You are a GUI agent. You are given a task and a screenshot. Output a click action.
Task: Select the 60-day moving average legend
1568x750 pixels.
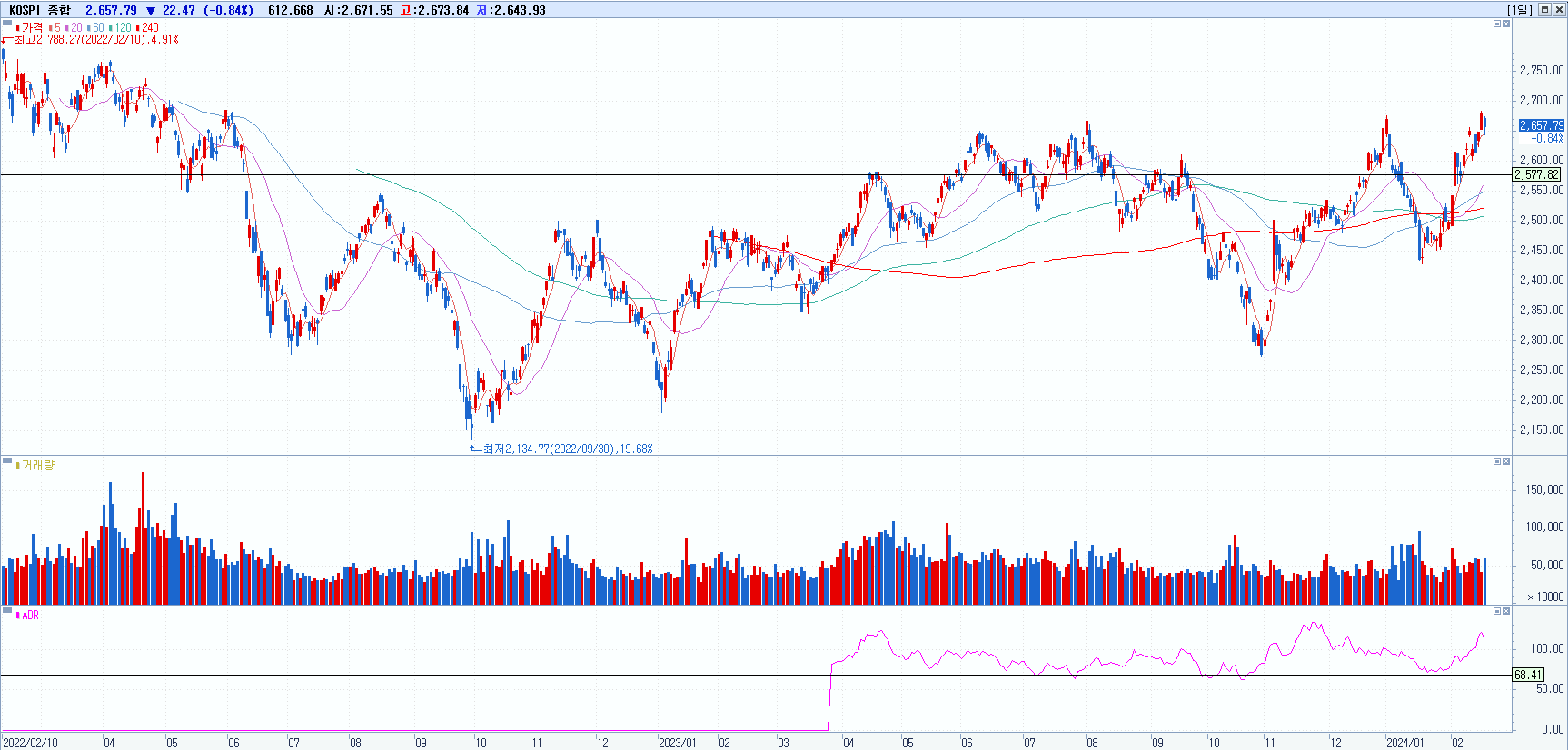pyautogui.click(x=96, y=28)
